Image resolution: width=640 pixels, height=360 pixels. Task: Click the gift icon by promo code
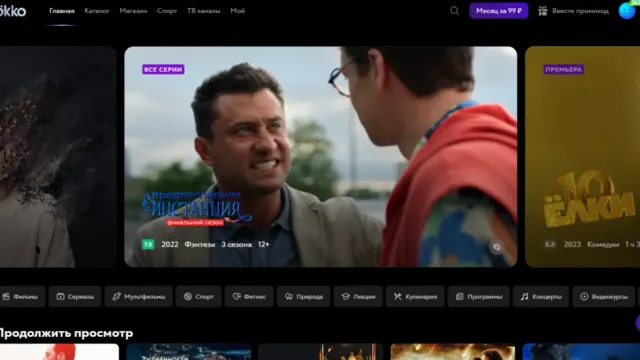[x=542, y=11]
